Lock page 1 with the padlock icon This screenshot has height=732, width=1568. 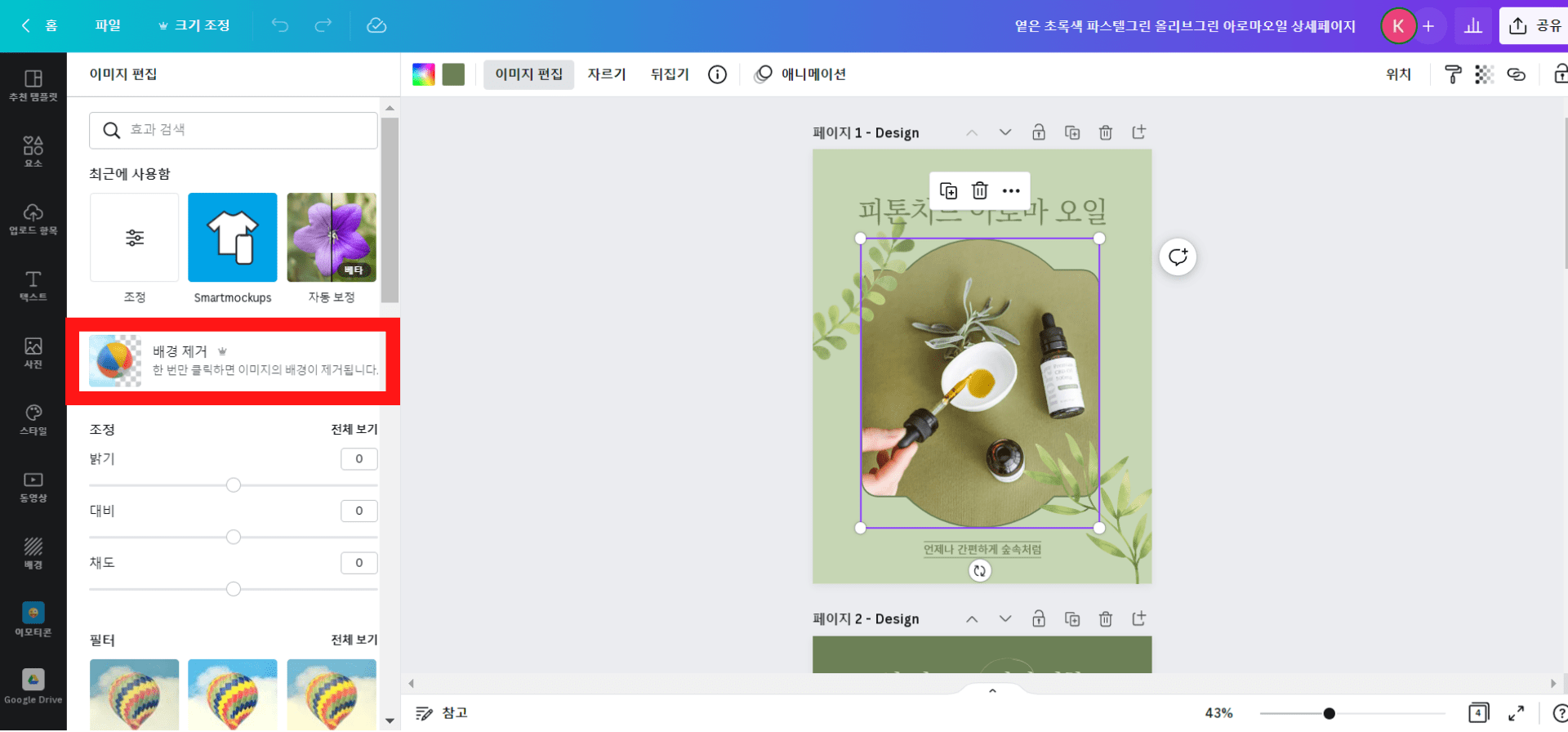tap(1038, 132)
